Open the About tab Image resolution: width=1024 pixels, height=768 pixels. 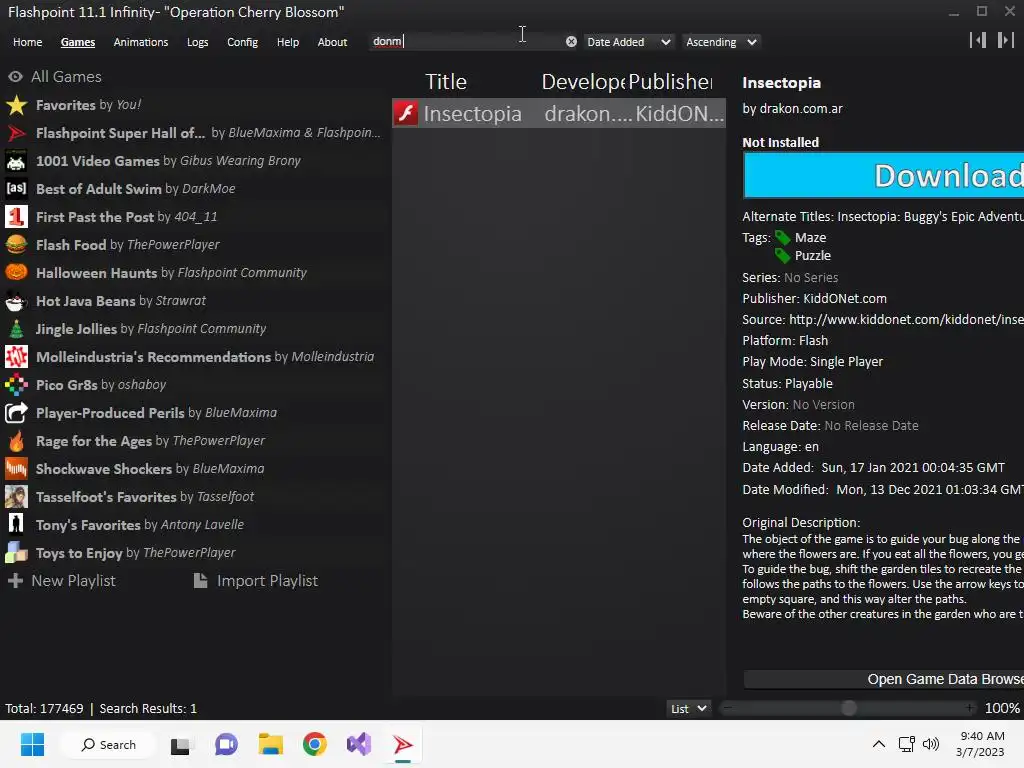[332, 42]
